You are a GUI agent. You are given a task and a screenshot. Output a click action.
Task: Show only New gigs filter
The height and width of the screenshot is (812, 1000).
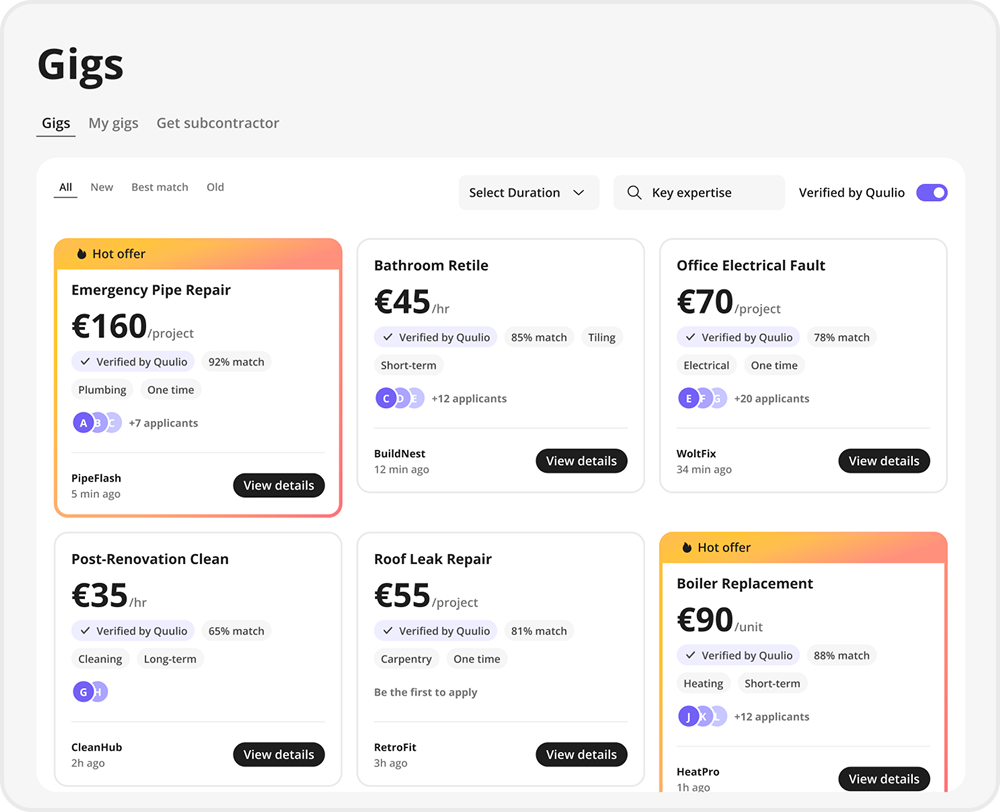[102, 187]
